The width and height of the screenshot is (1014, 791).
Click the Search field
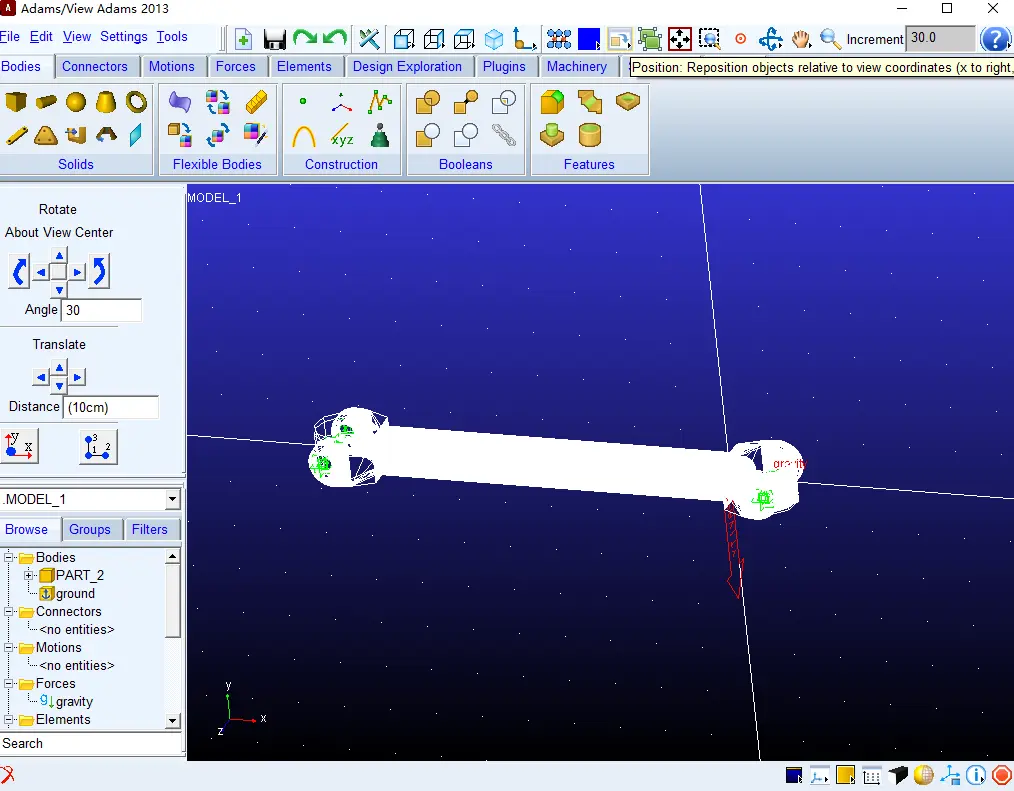pyautogui.click(x=92, y=744)
